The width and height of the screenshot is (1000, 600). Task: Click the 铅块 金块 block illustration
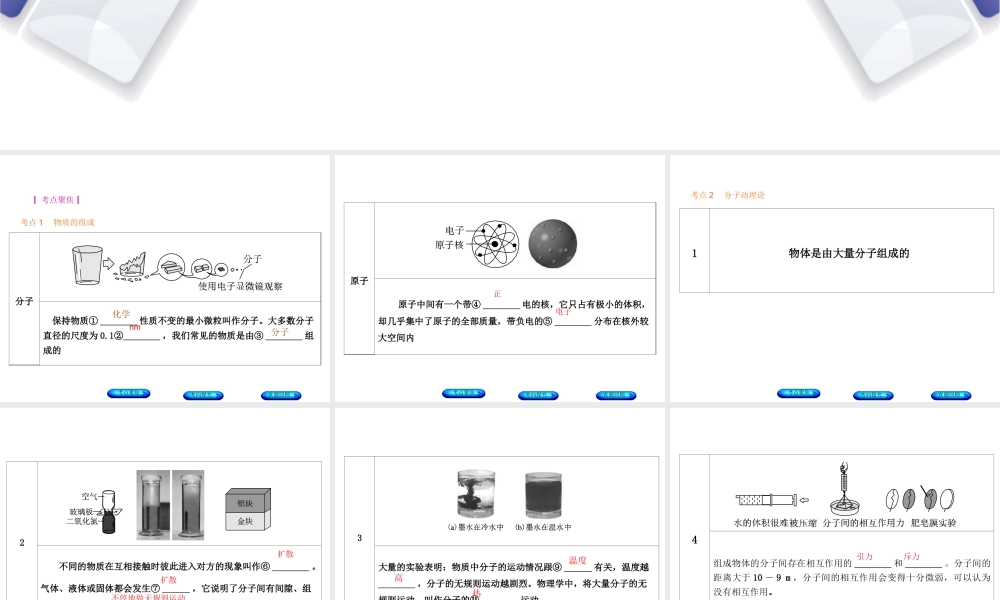pyautogui.click(x=248, y=510)
